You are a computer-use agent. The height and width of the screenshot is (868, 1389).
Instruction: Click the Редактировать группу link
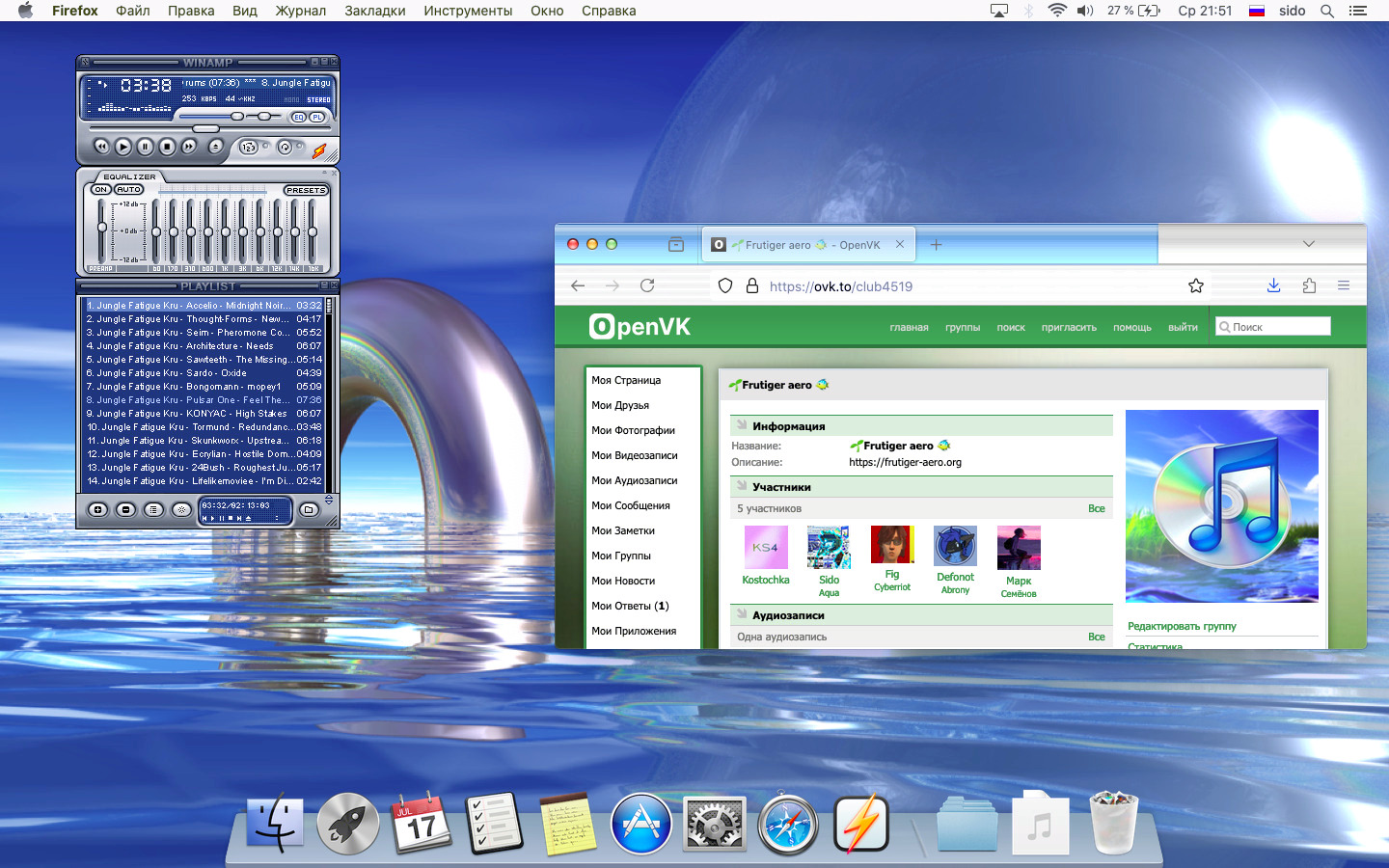point(1182,626)
